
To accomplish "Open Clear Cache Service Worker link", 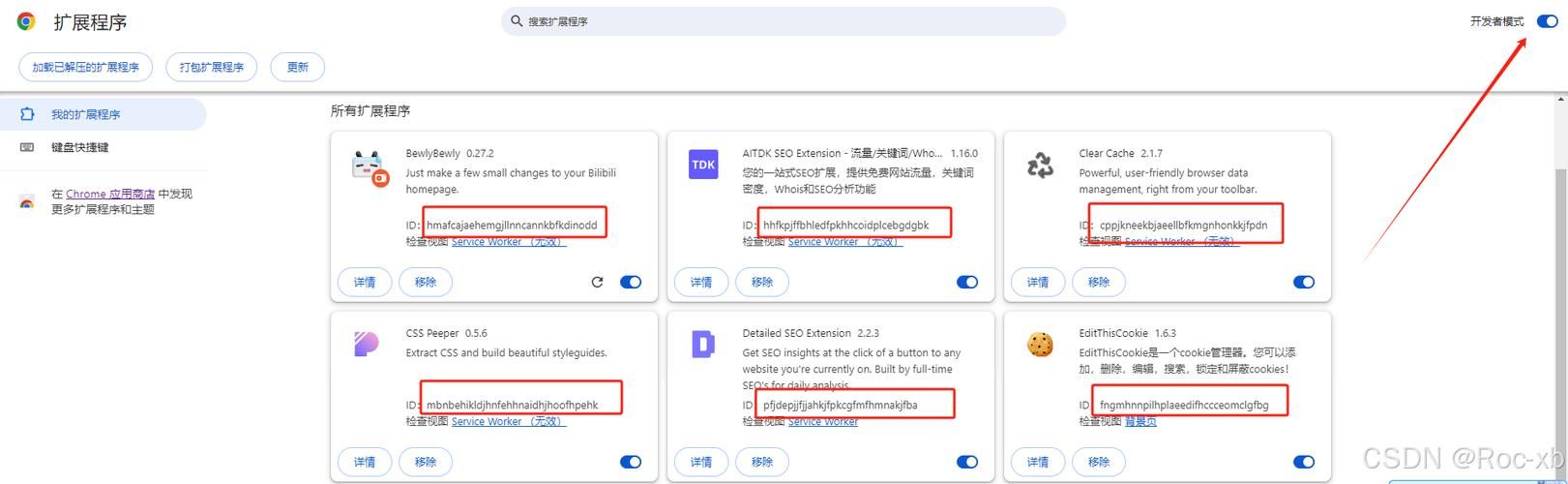I will point(1182,242).
